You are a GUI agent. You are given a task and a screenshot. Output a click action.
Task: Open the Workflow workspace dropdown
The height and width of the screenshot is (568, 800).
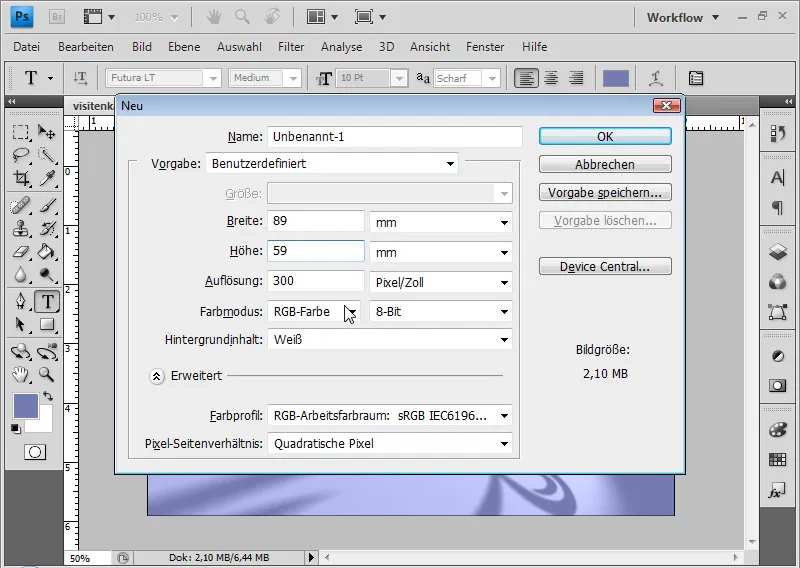tap(683, 17)
